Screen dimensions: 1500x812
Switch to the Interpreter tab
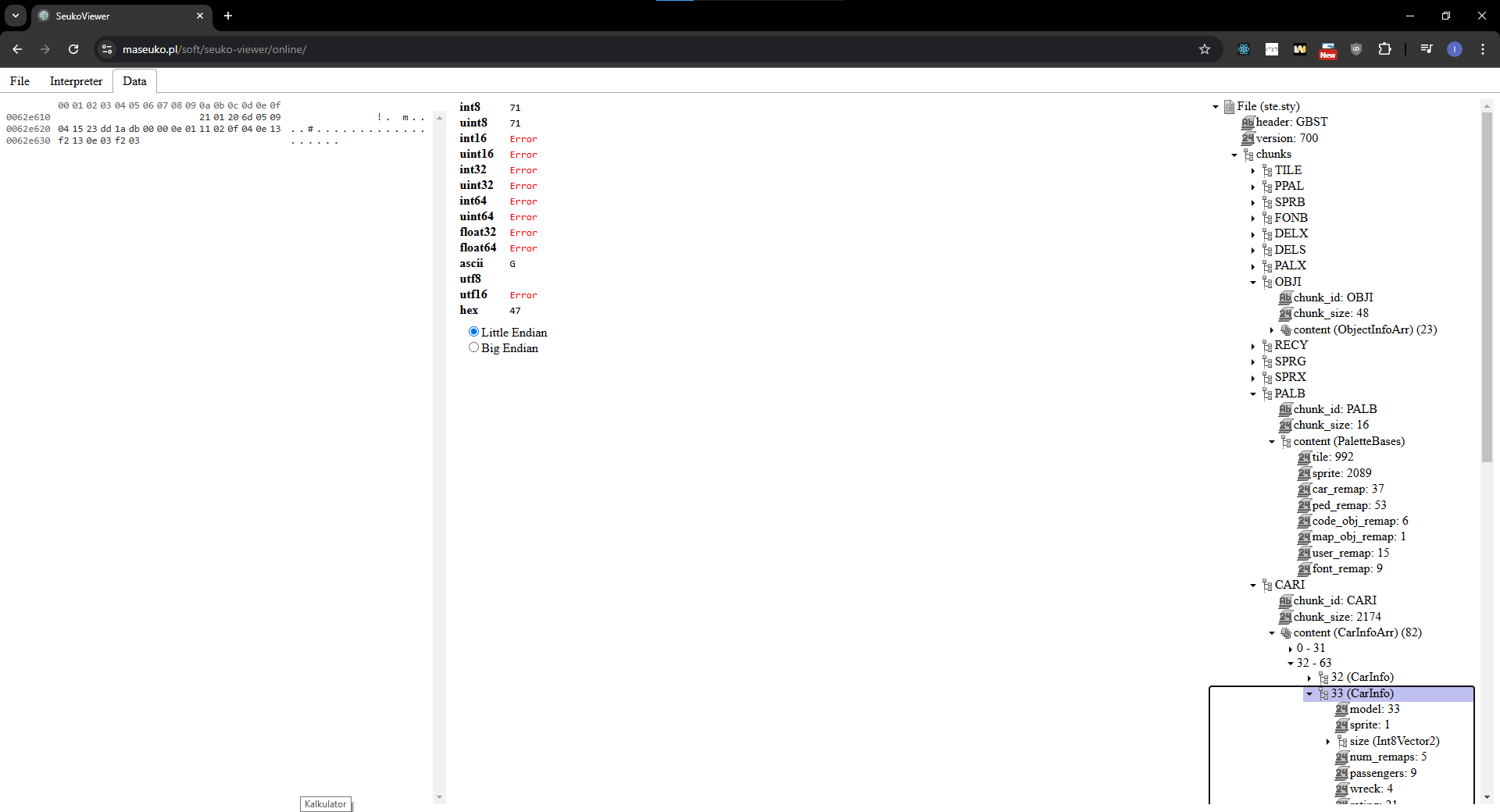[x=76, y=81]
